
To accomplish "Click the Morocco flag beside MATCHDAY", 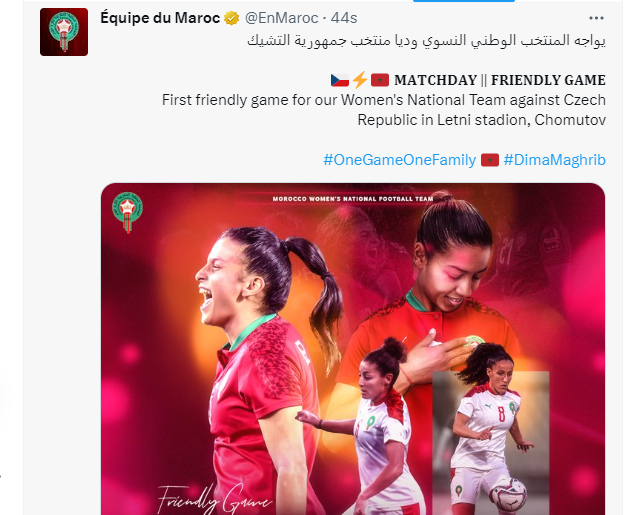I will pos(380,80).
